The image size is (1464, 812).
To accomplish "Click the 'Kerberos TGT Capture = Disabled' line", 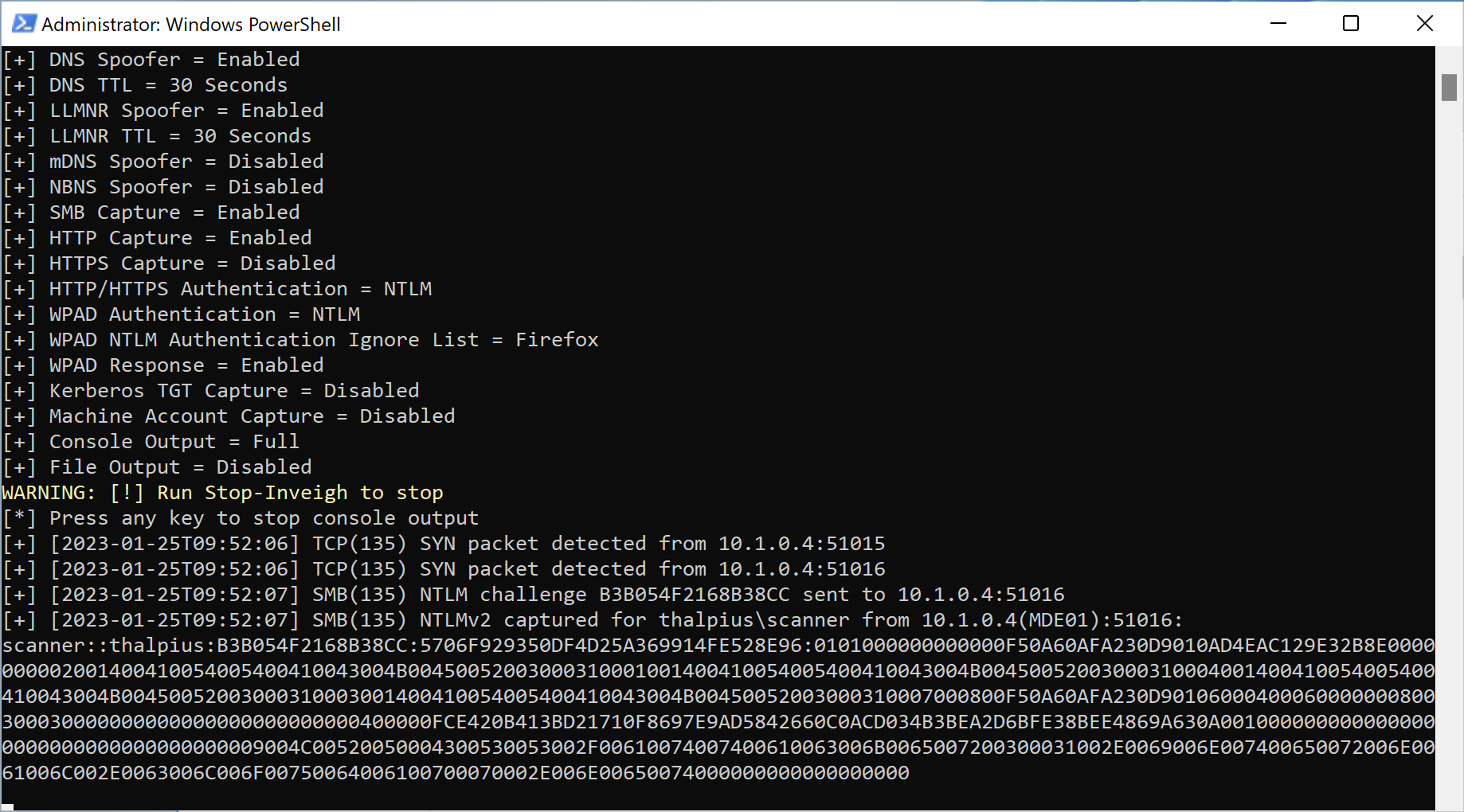I will click(x=234, y=391).
